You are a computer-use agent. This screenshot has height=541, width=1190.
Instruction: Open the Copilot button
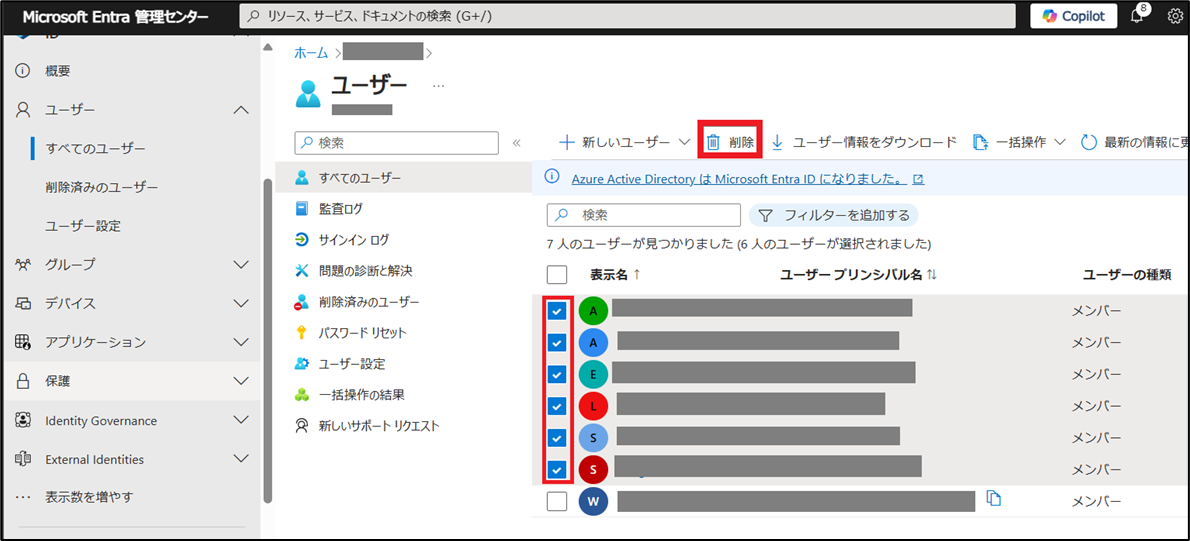(x=1073, y=15)
